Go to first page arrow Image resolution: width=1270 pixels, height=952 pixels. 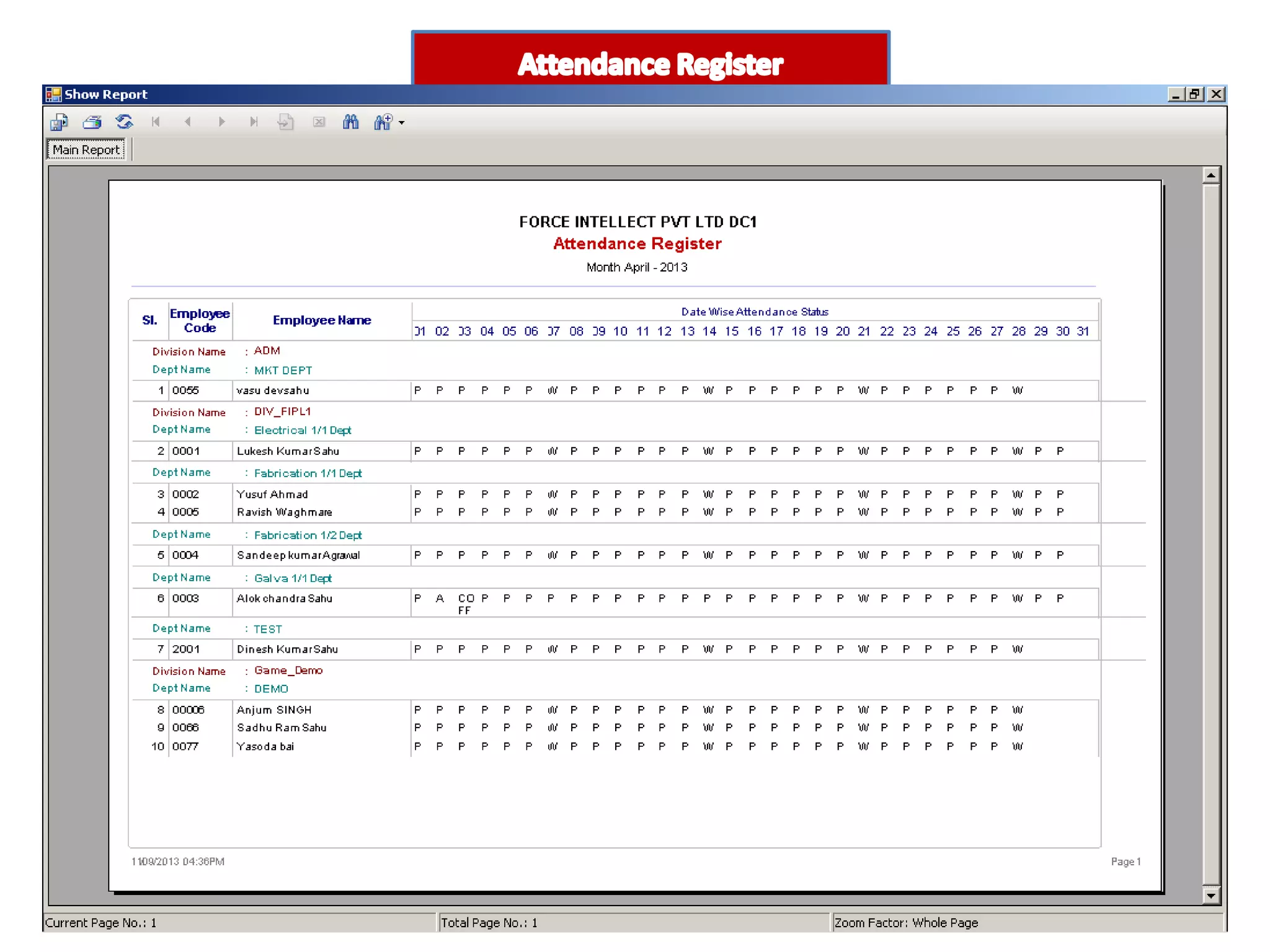click(156, 122)
